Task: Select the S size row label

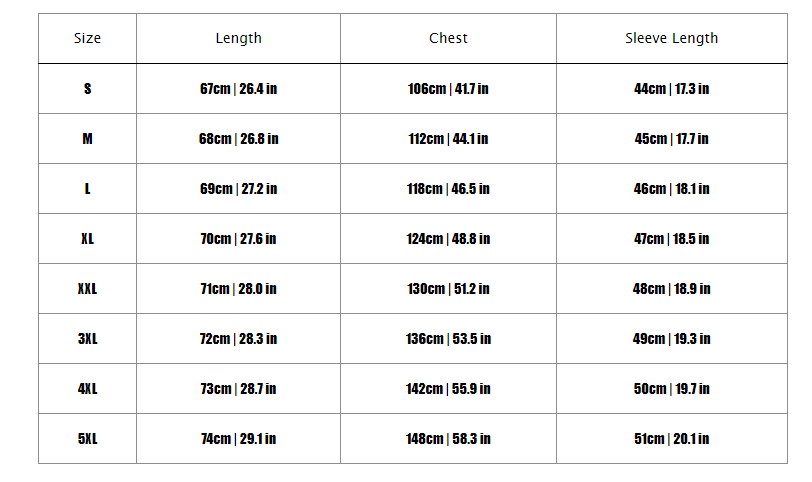Action: tap(88, 89)
